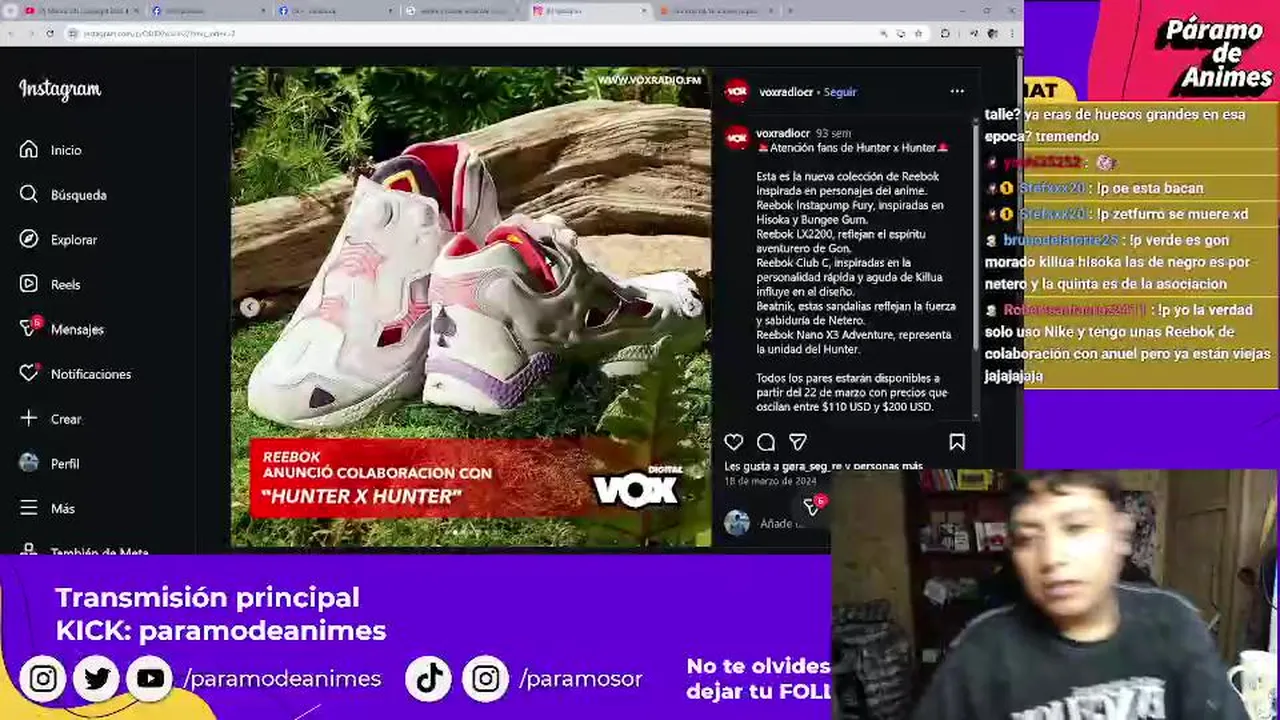Open a new browser tab
1280x720 pixels.
coord(790,11)
